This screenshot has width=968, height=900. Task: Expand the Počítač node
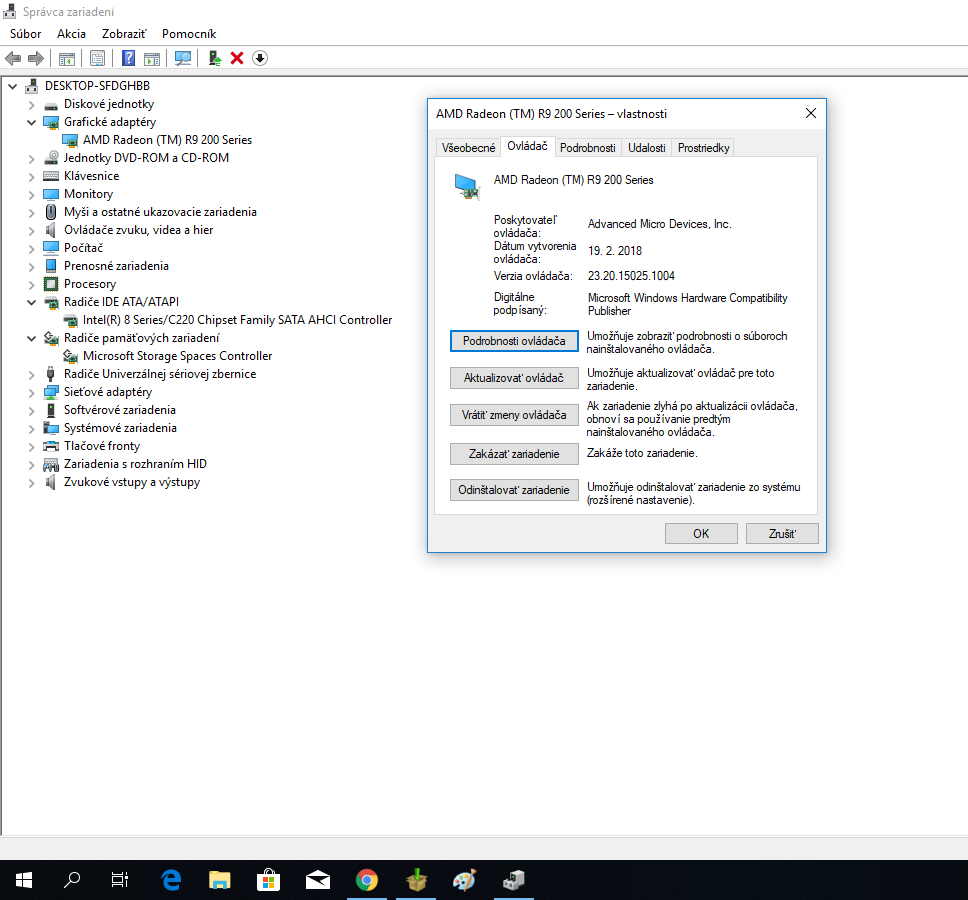(31, 248)
